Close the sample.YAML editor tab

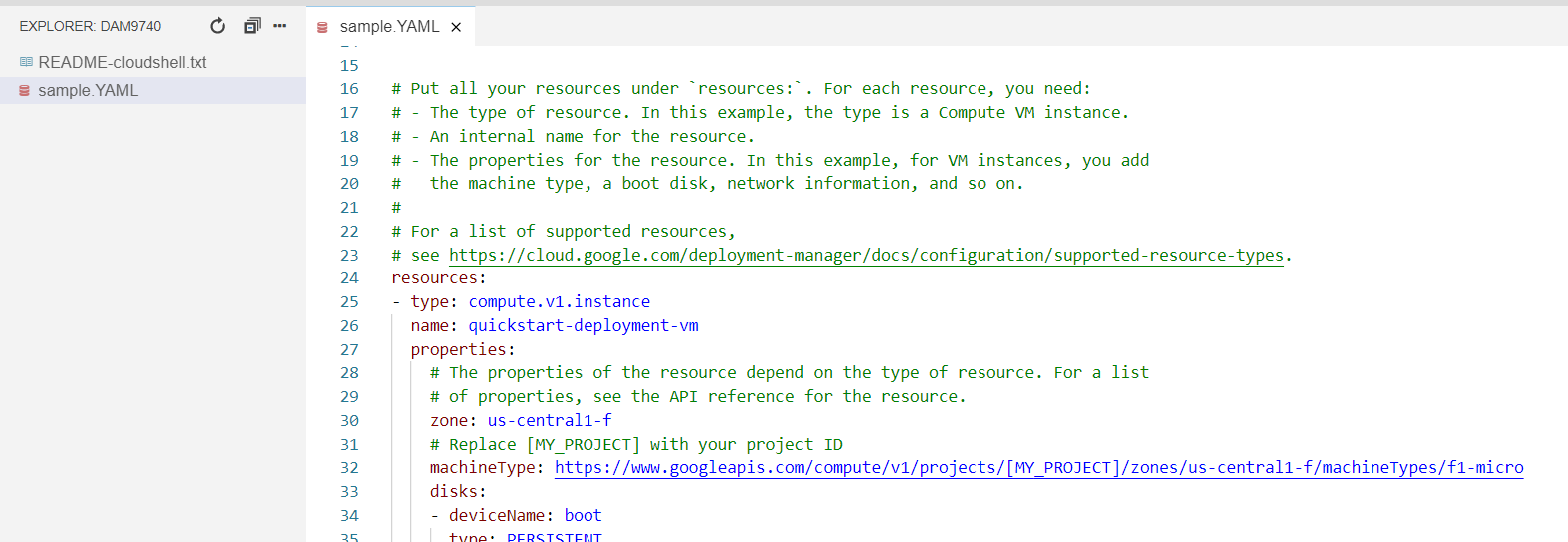click(x=456, y=27)
